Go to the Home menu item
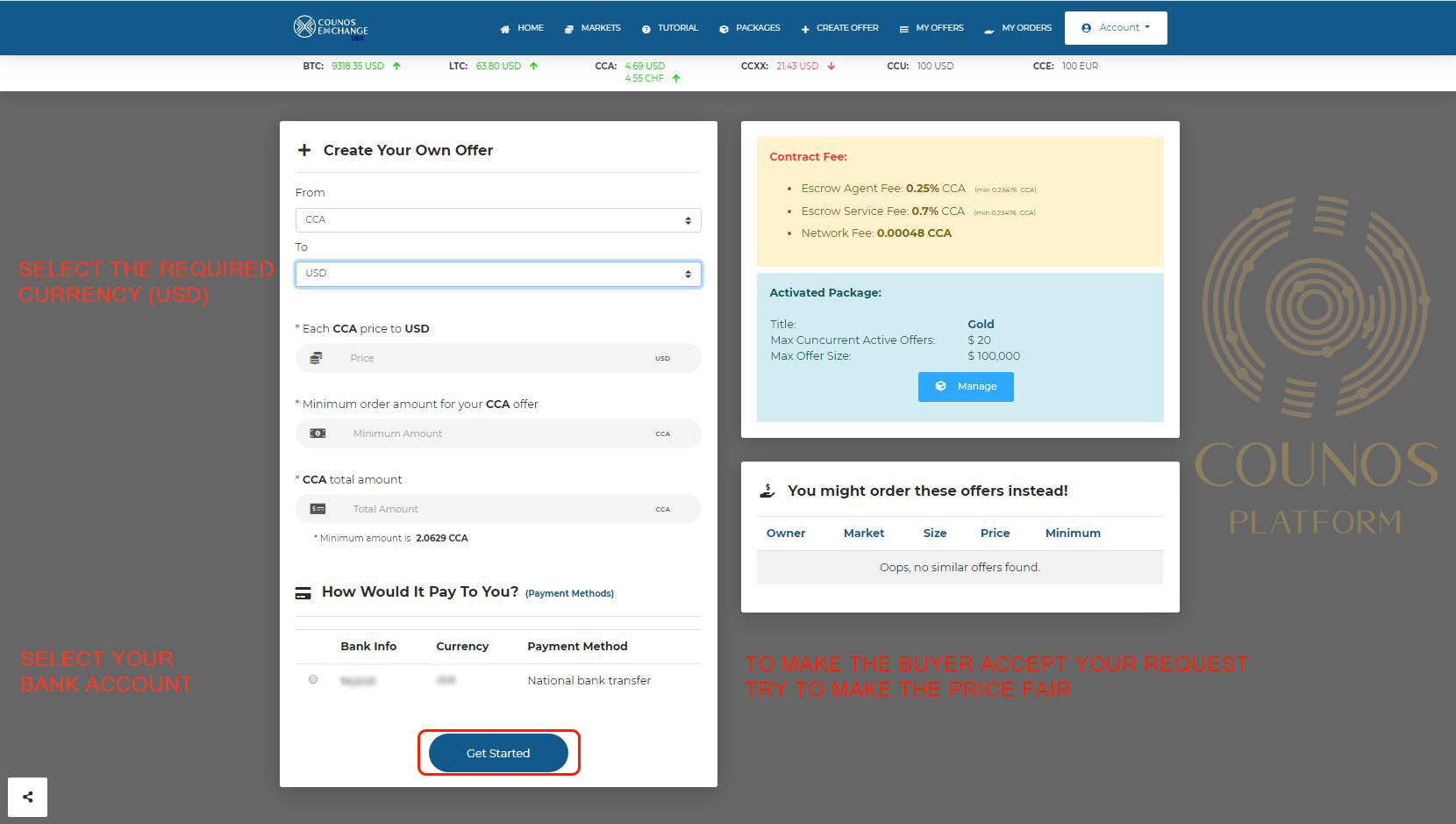 [531, 28]
